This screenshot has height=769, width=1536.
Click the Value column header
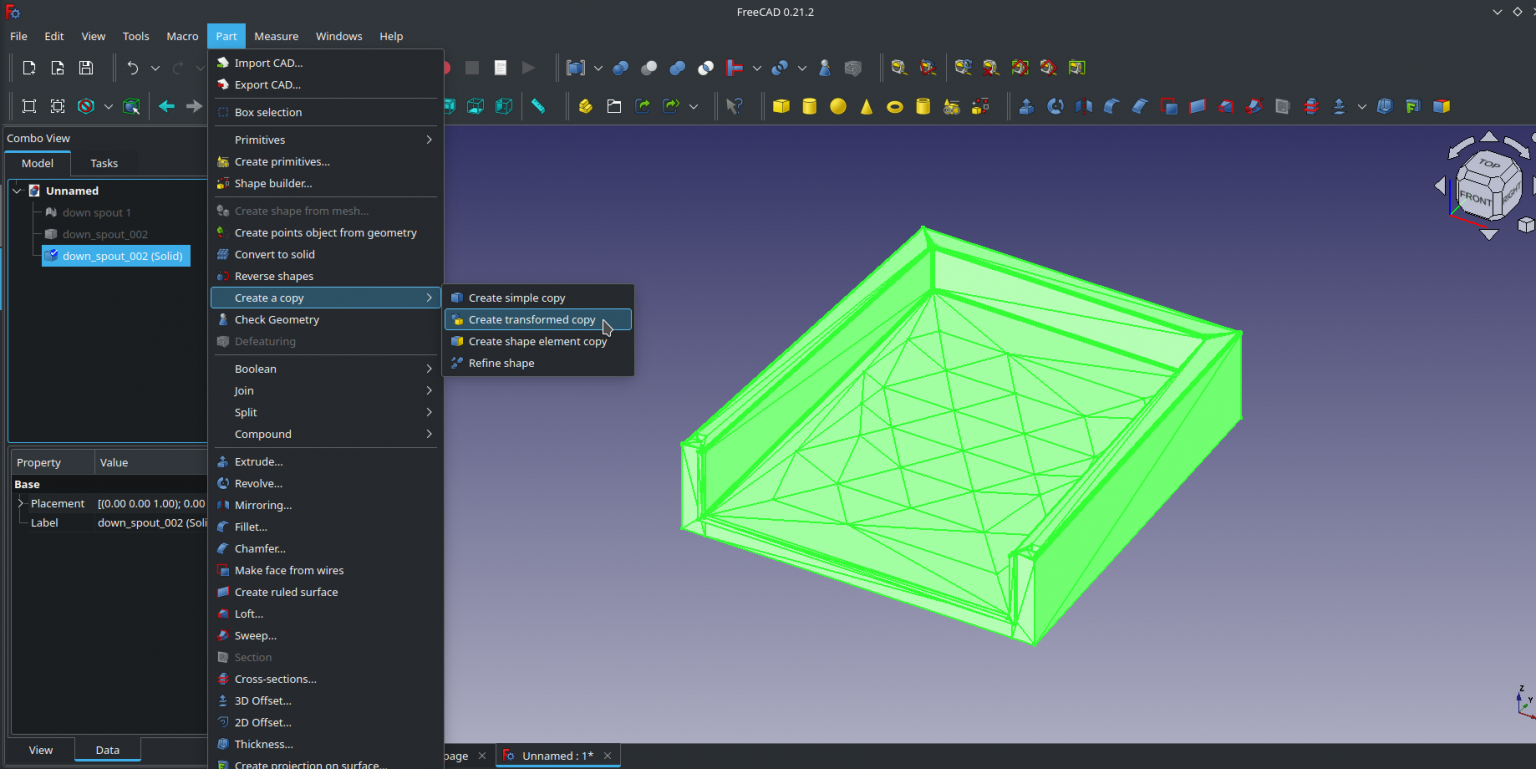(x=151, y=463)
